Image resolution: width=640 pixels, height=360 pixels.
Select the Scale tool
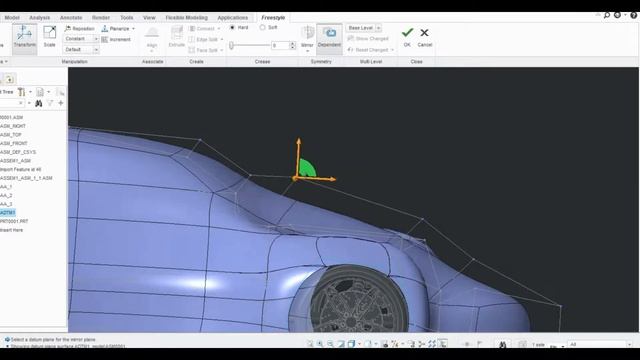[49, 37]
